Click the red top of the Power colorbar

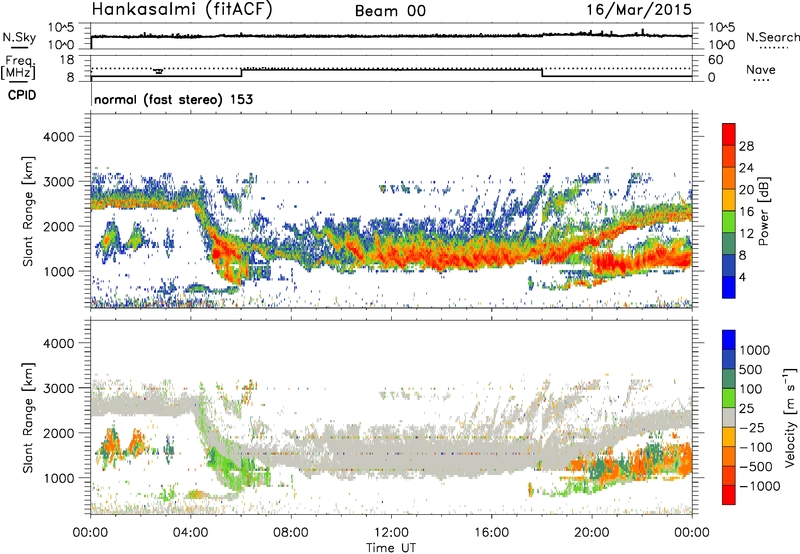point(729,134)
